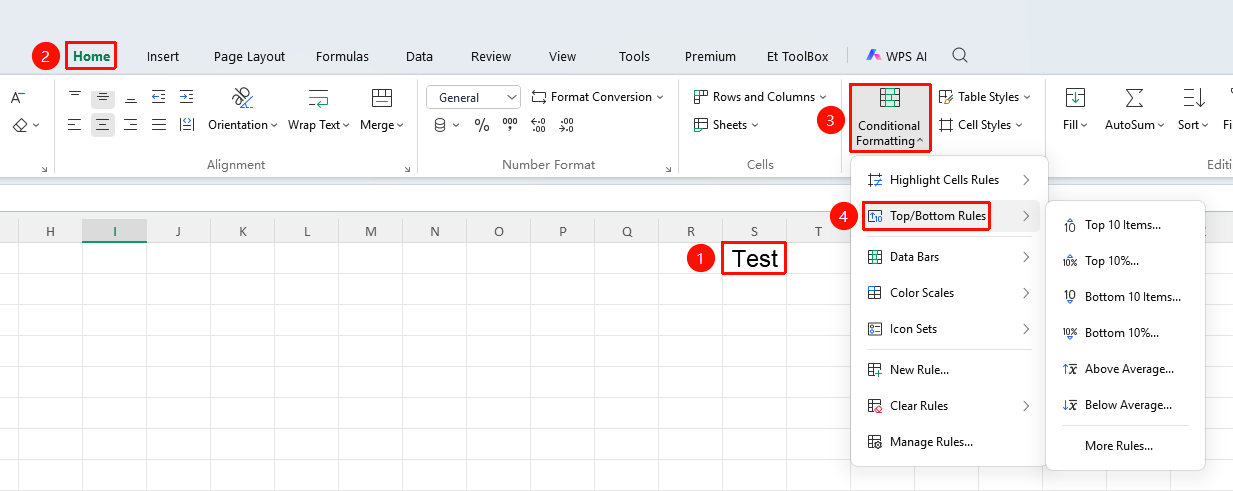
Task: Click the distributed alignment icon
Action: pos(187,125)
